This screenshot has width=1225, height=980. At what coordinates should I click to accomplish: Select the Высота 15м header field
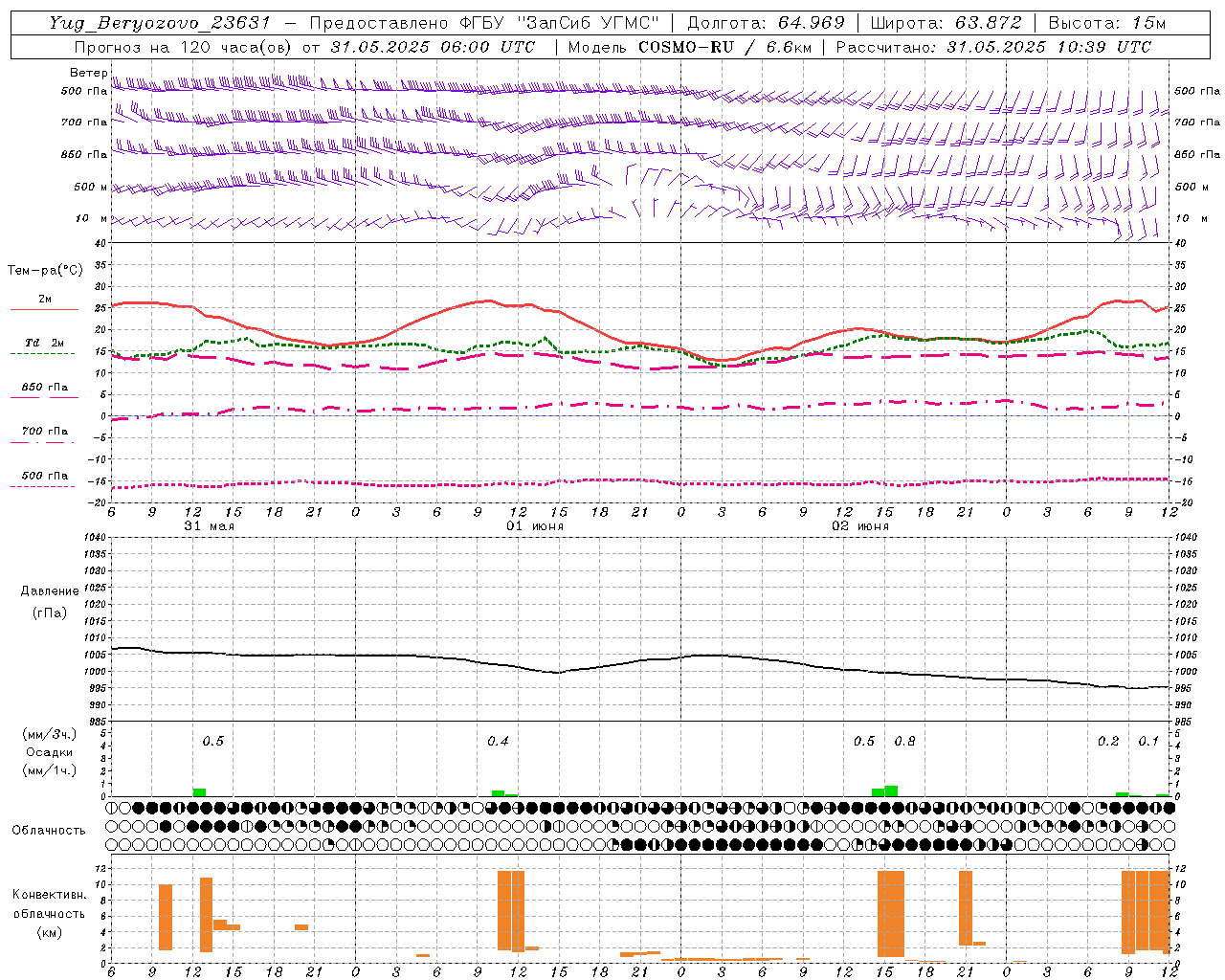click(x=1106, y=22)
